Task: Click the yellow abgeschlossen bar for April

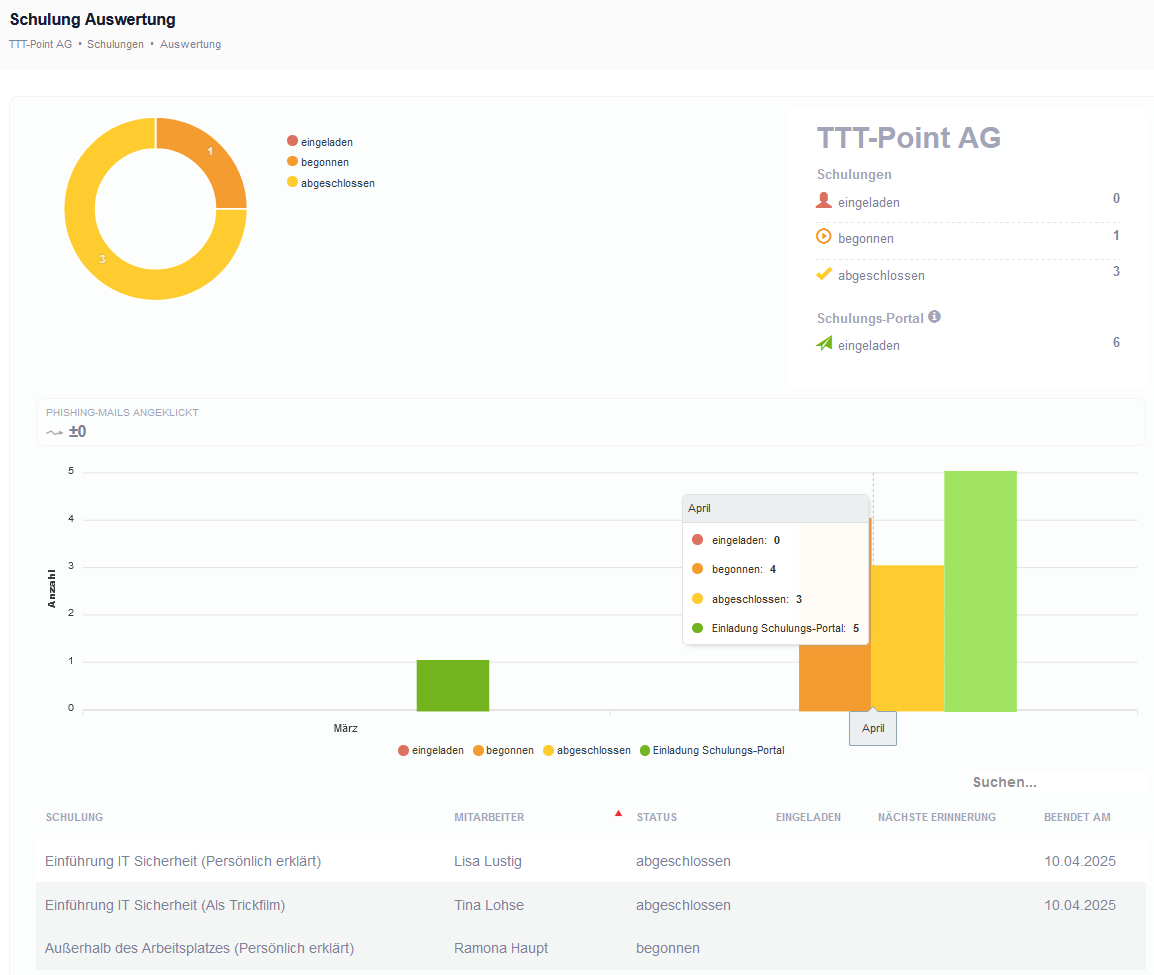Action: pos(907,638)
